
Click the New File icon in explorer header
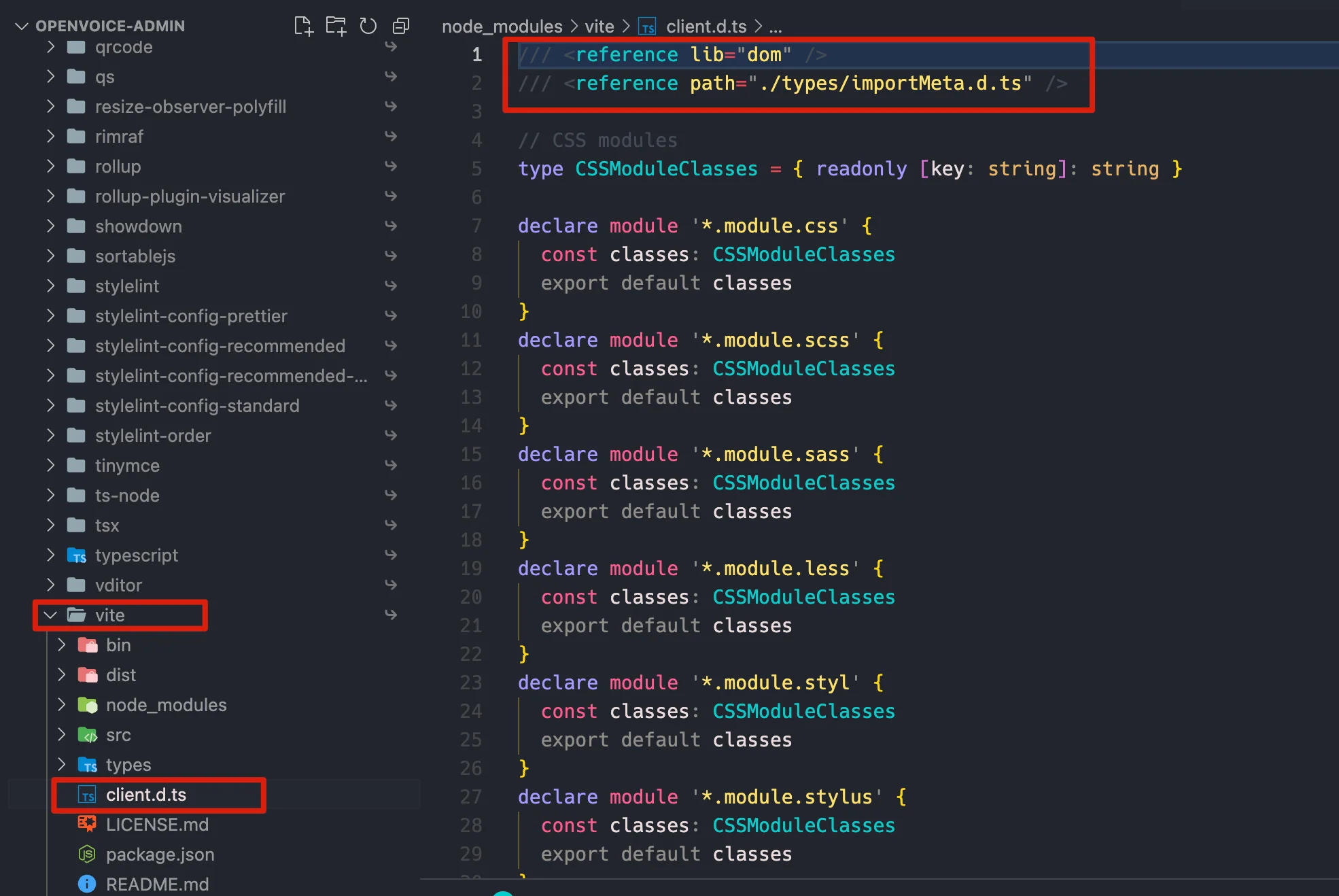click(303, 26)
